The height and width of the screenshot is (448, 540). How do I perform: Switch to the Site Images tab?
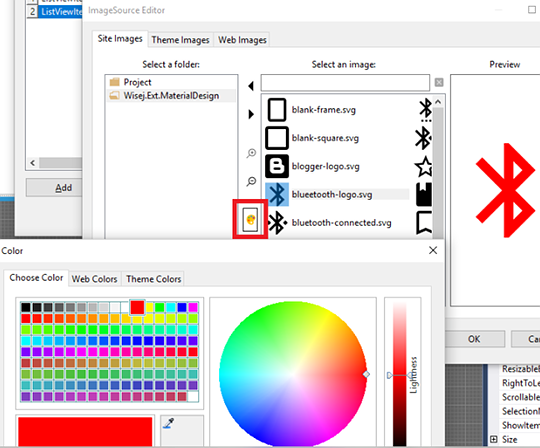(120, 39)
